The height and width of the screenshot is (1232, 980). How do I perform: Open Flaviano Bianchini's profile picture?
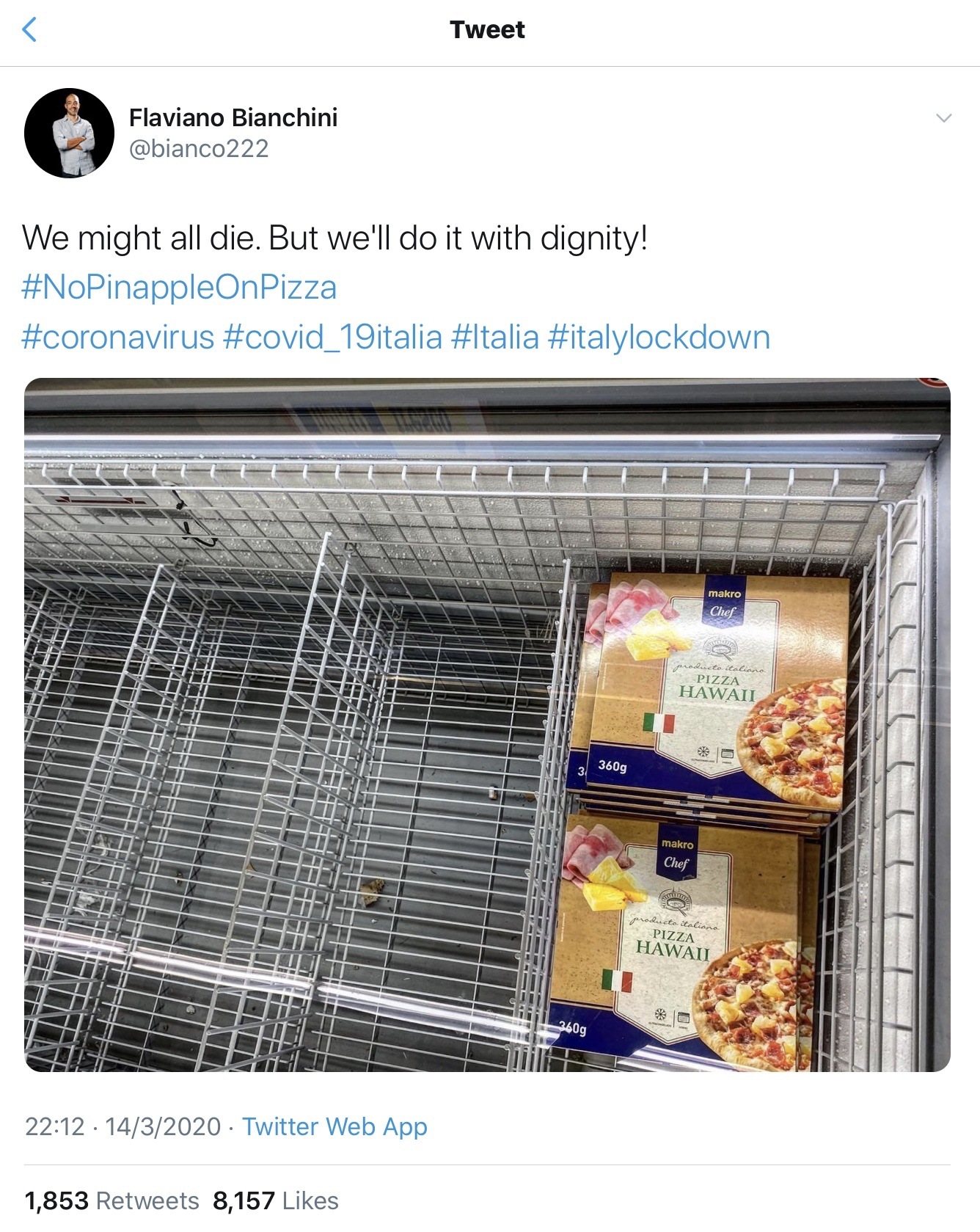click(x=69, y=133)
